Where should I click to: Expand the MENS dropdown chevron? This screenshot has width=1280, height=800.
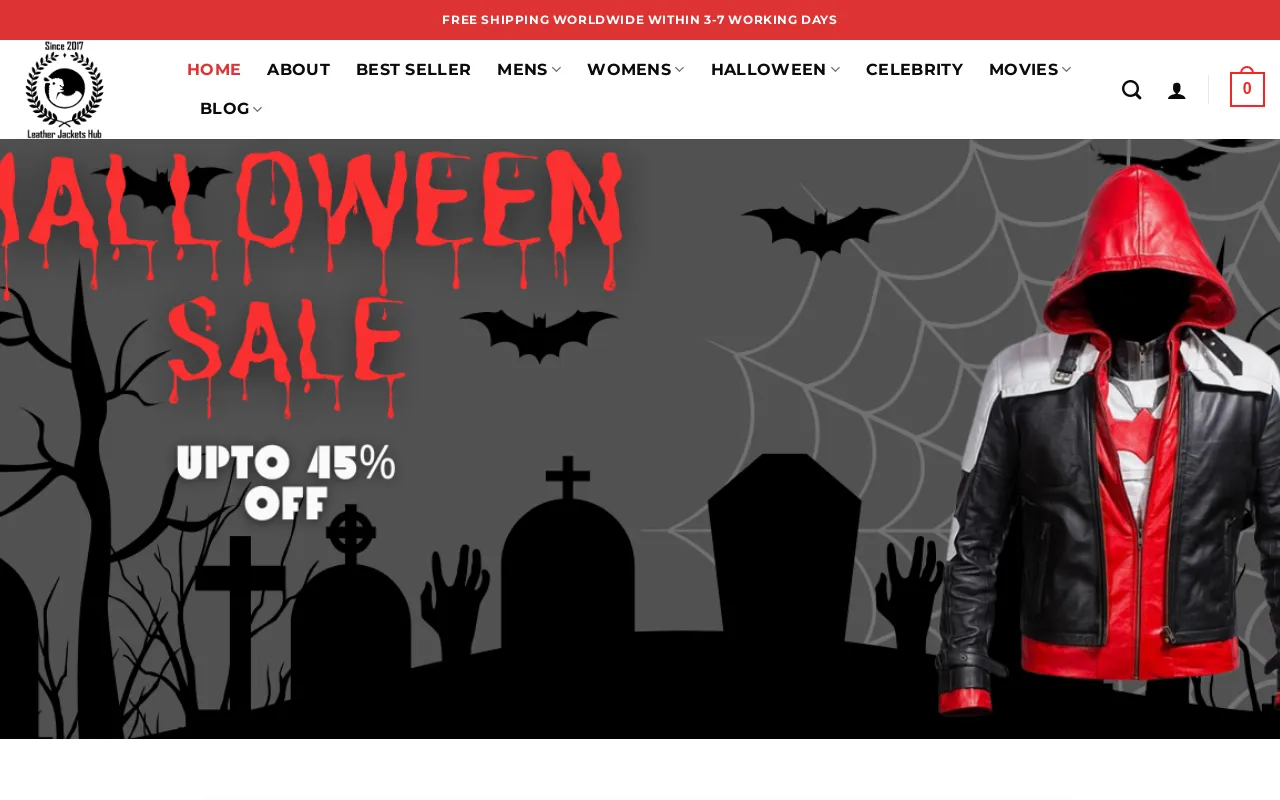(556, 69)
